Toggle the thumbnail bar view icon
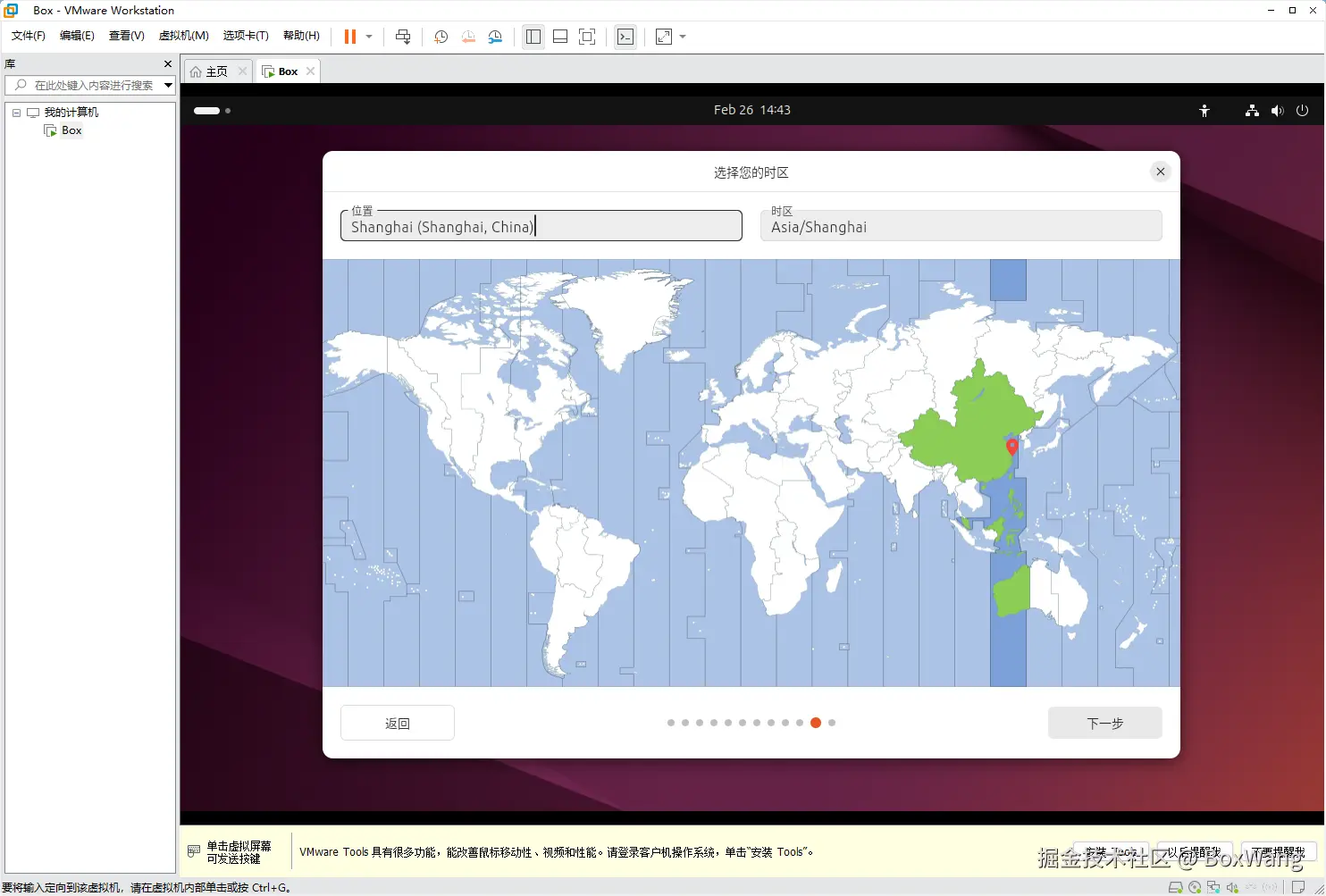 [x=560, y=37]
